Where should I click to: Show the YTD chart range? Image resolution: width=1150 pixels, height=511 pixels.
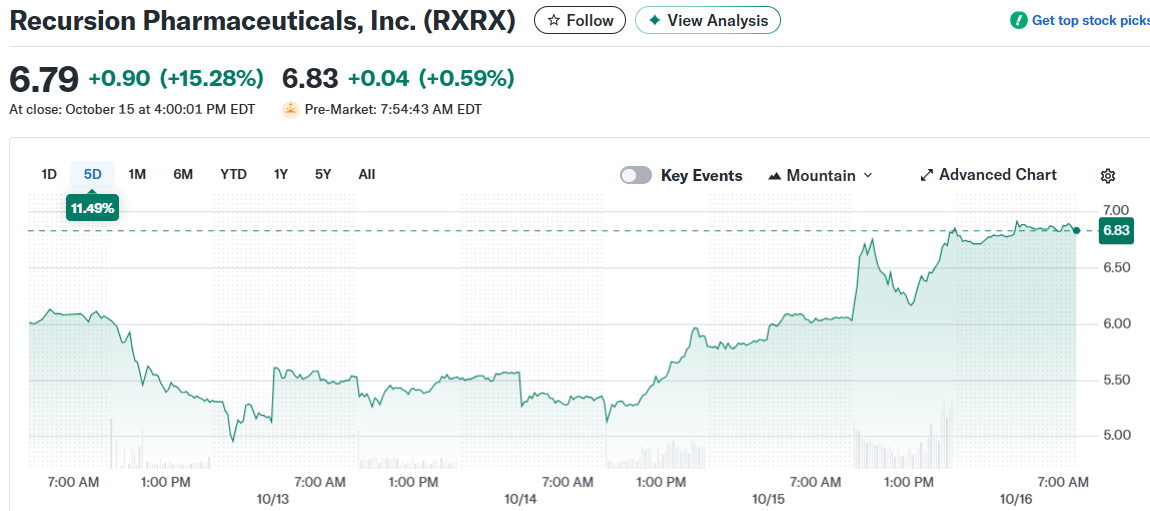click(233, 174)
